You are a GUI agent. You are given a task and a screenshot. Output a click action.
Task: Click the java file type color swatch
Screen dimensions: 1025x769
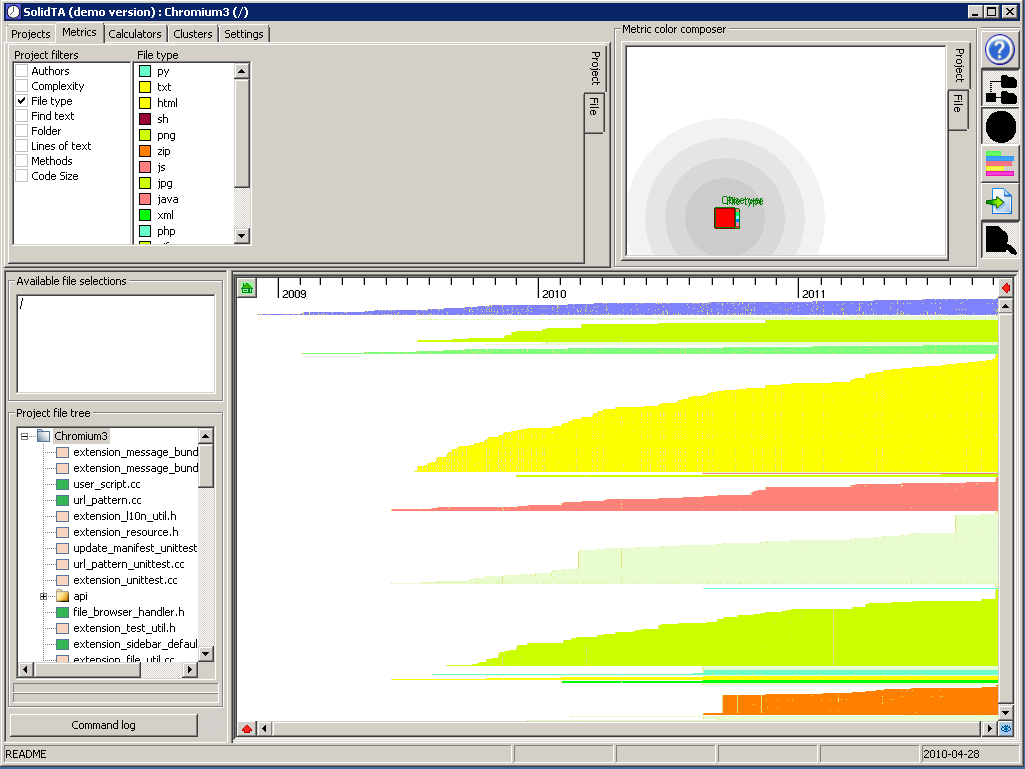[x=145, y=199]
